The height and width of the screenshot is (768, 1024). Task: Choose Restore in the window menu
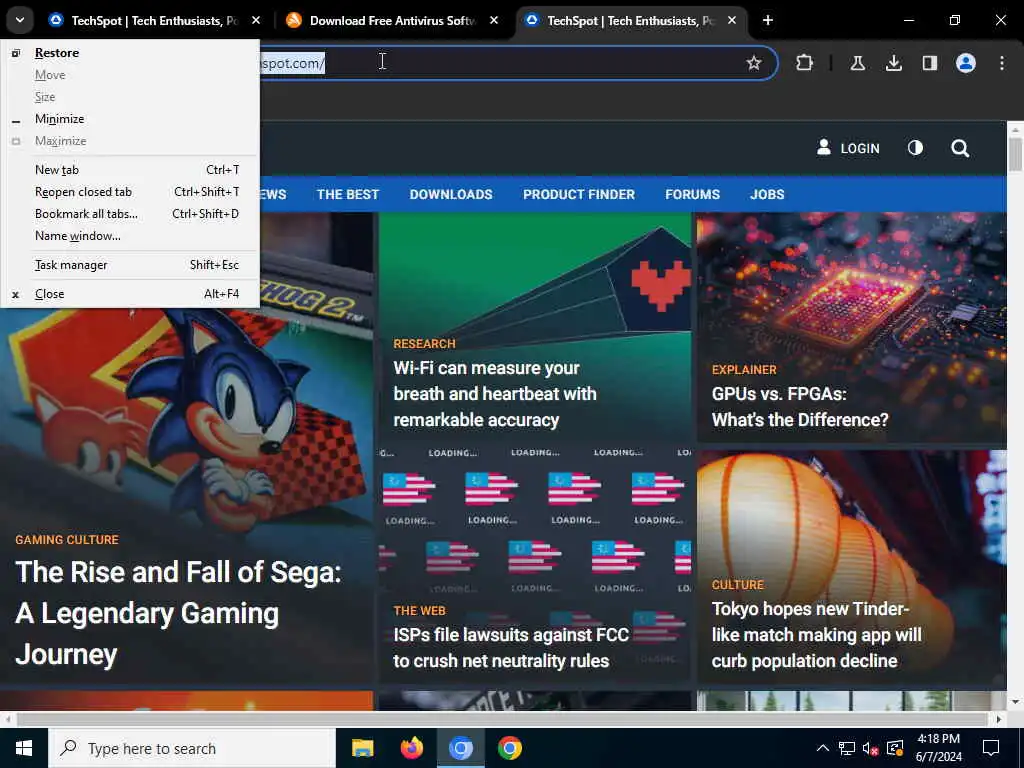coord(130,53)
